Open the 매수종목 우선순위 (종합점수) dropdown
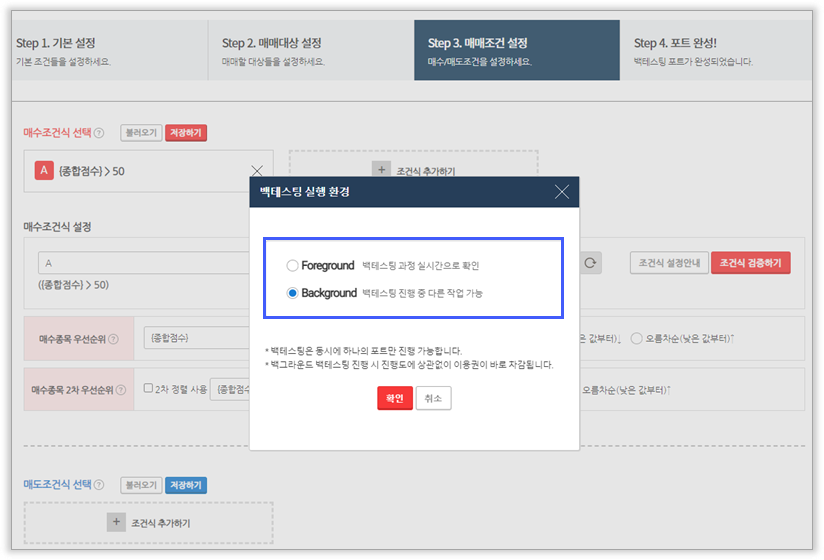Image resolution: width=824 pixels, height=560 pixels. point(195,339)
